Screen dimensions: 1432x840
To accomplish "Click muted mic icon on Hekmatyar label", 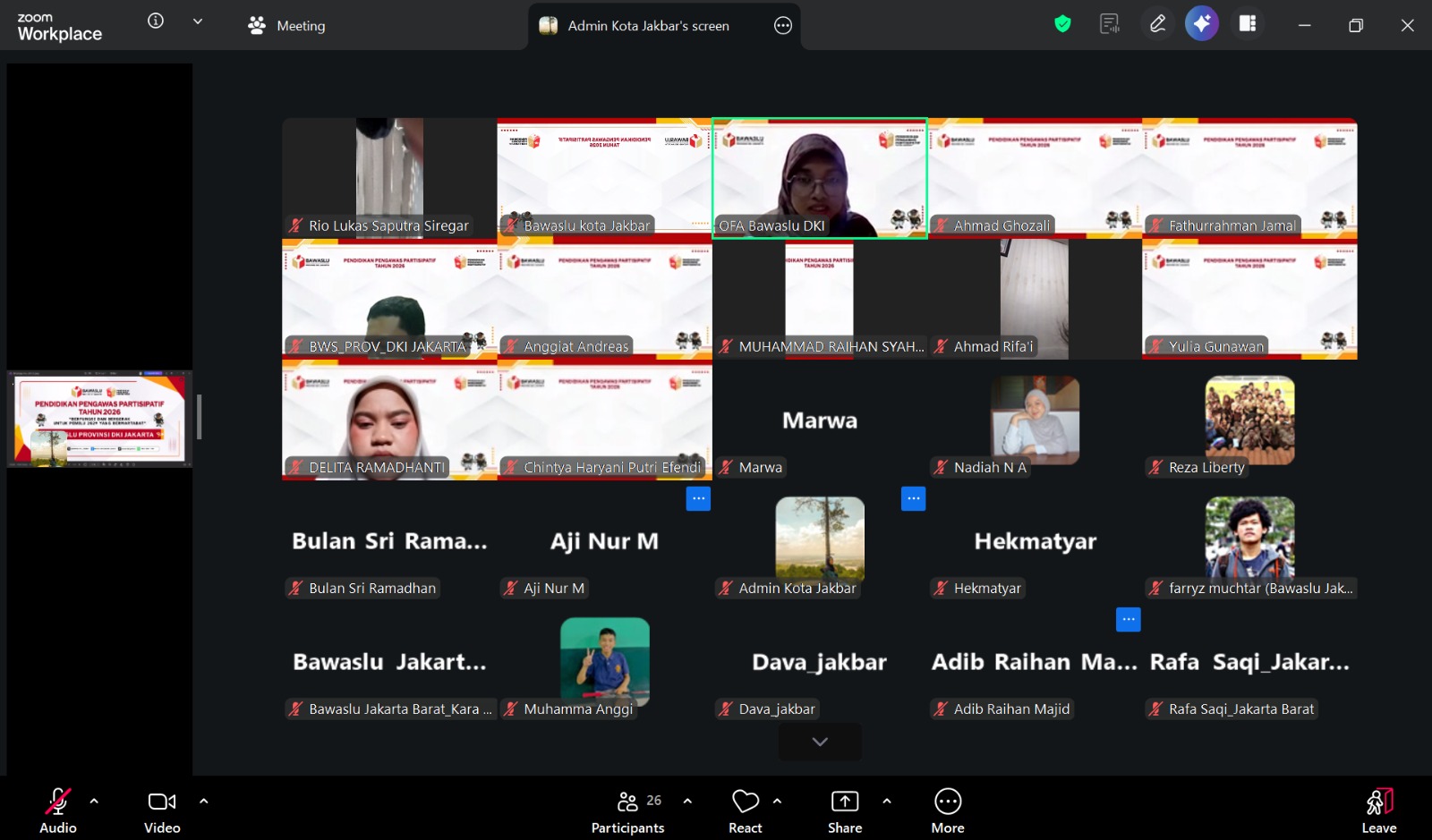I will (x=941, y=589).
